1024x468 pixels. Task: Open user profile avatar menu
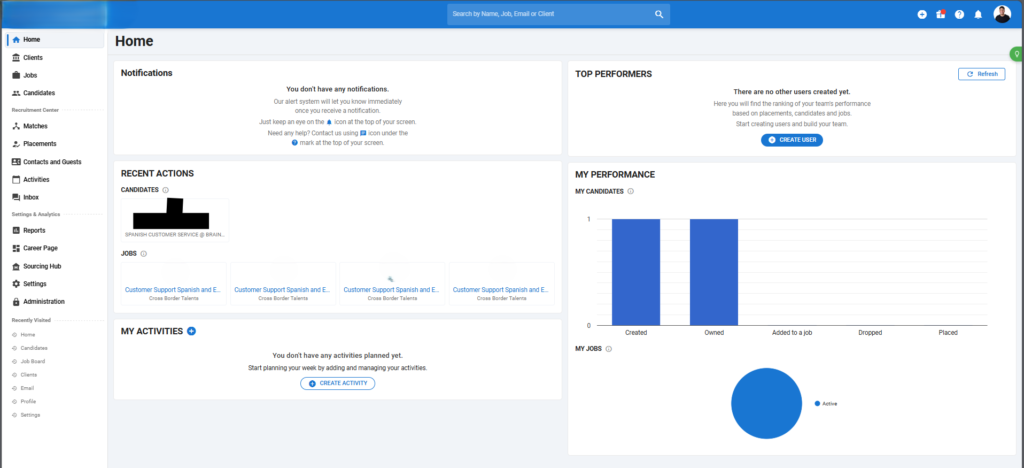[x=1002, y=14]
